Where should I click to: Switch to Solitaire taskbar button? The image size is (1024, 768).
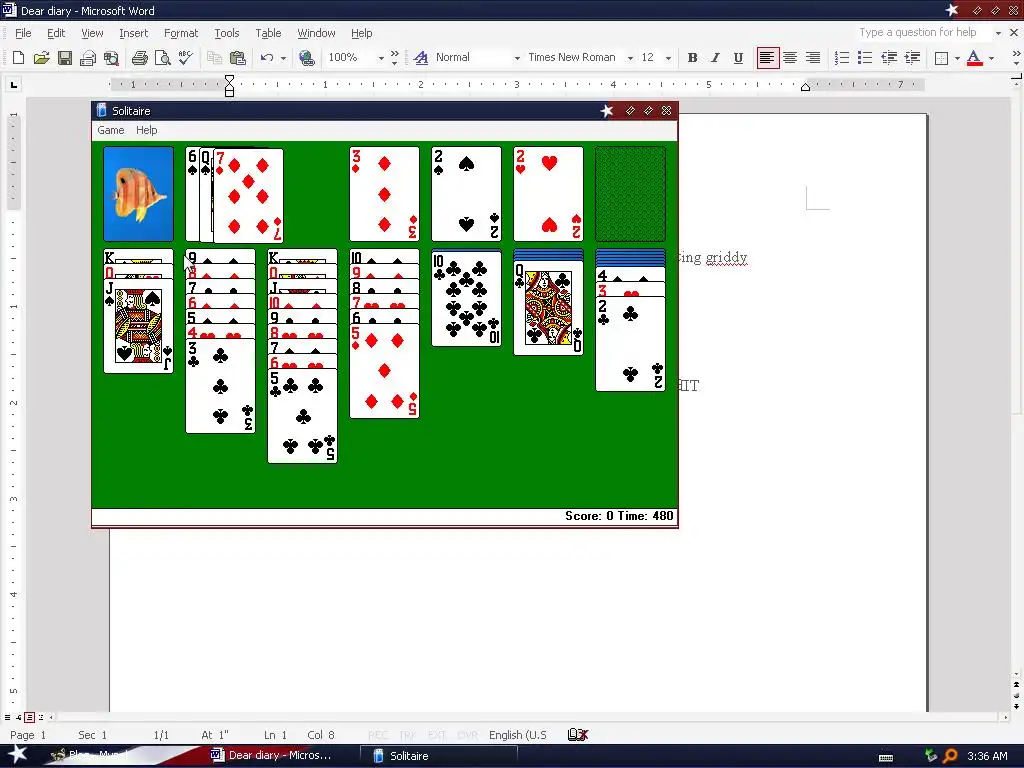point(439,756)
